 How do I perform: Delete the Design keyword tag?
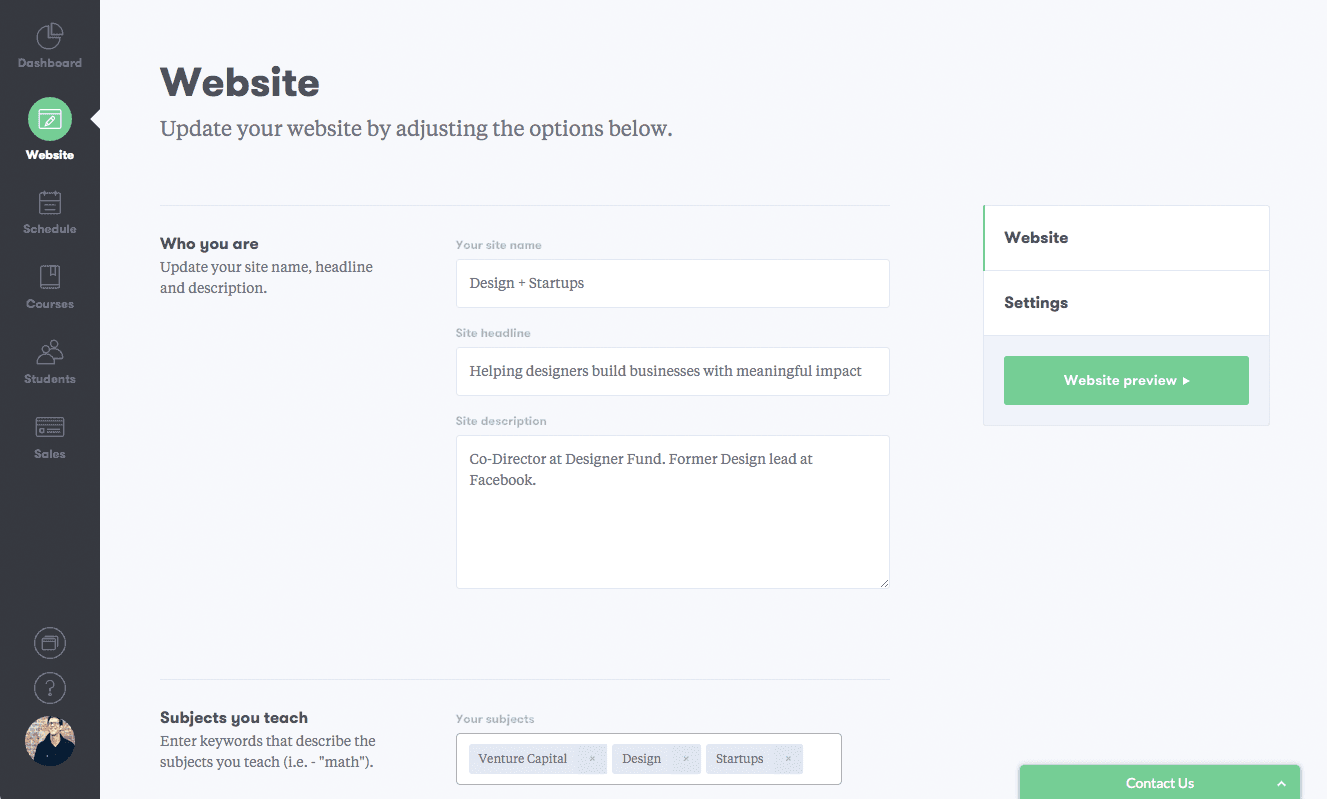688,758
